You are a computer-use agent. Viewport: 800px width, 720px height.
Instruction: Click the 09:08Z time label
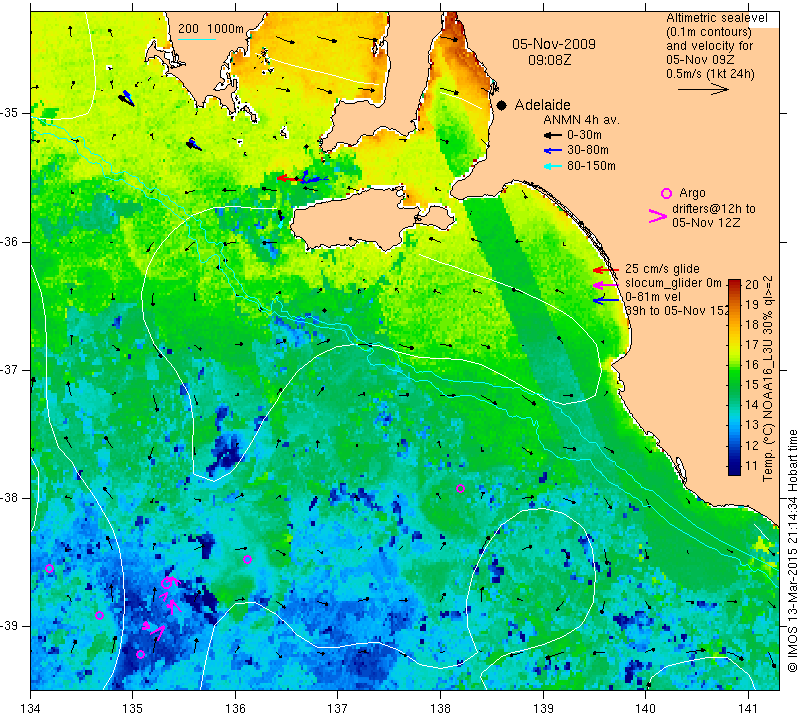[x=549, y=60]
